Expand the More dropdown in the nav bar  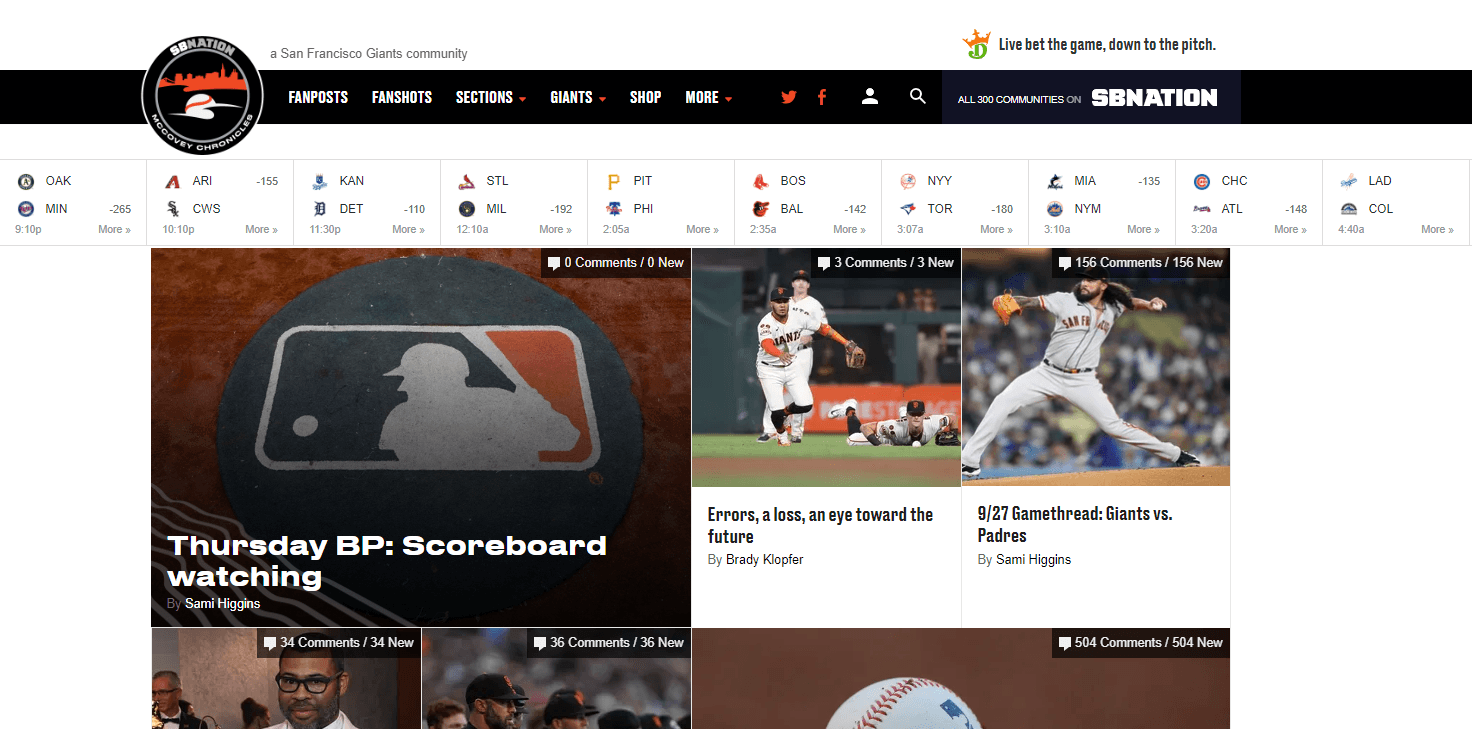709,97
